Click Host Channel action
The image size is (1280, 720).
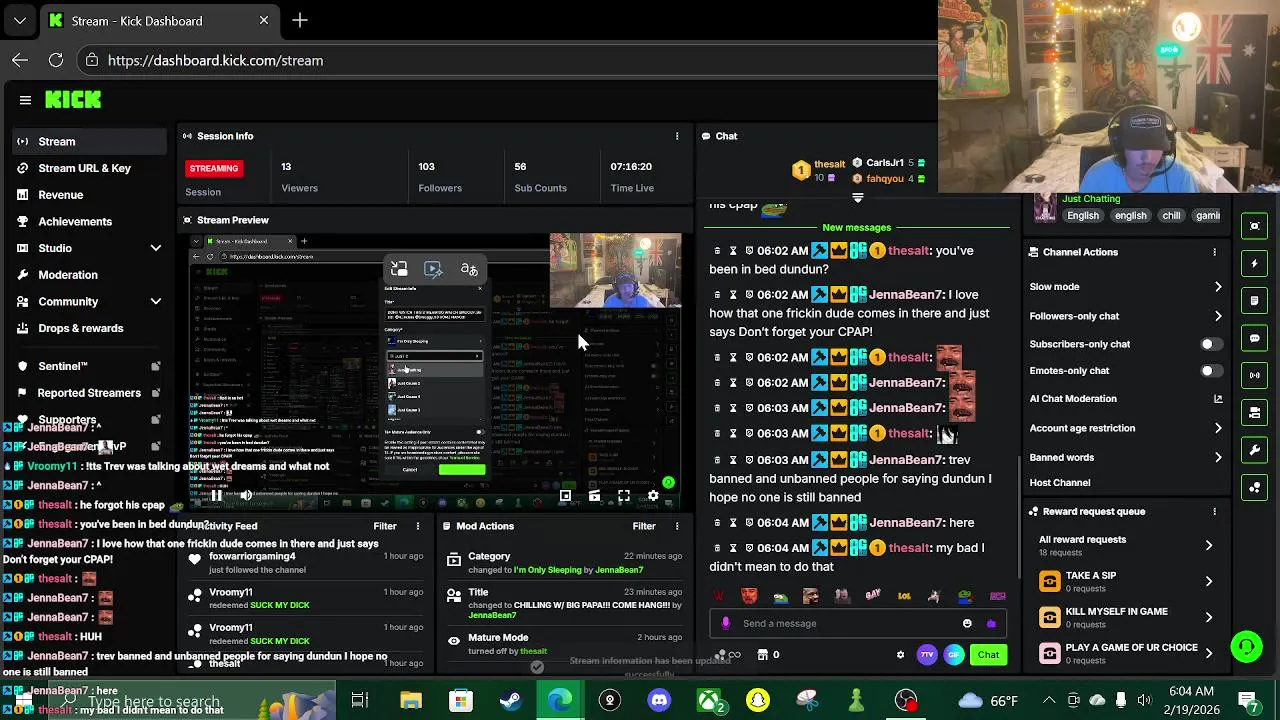click(x=1060, y=482)
